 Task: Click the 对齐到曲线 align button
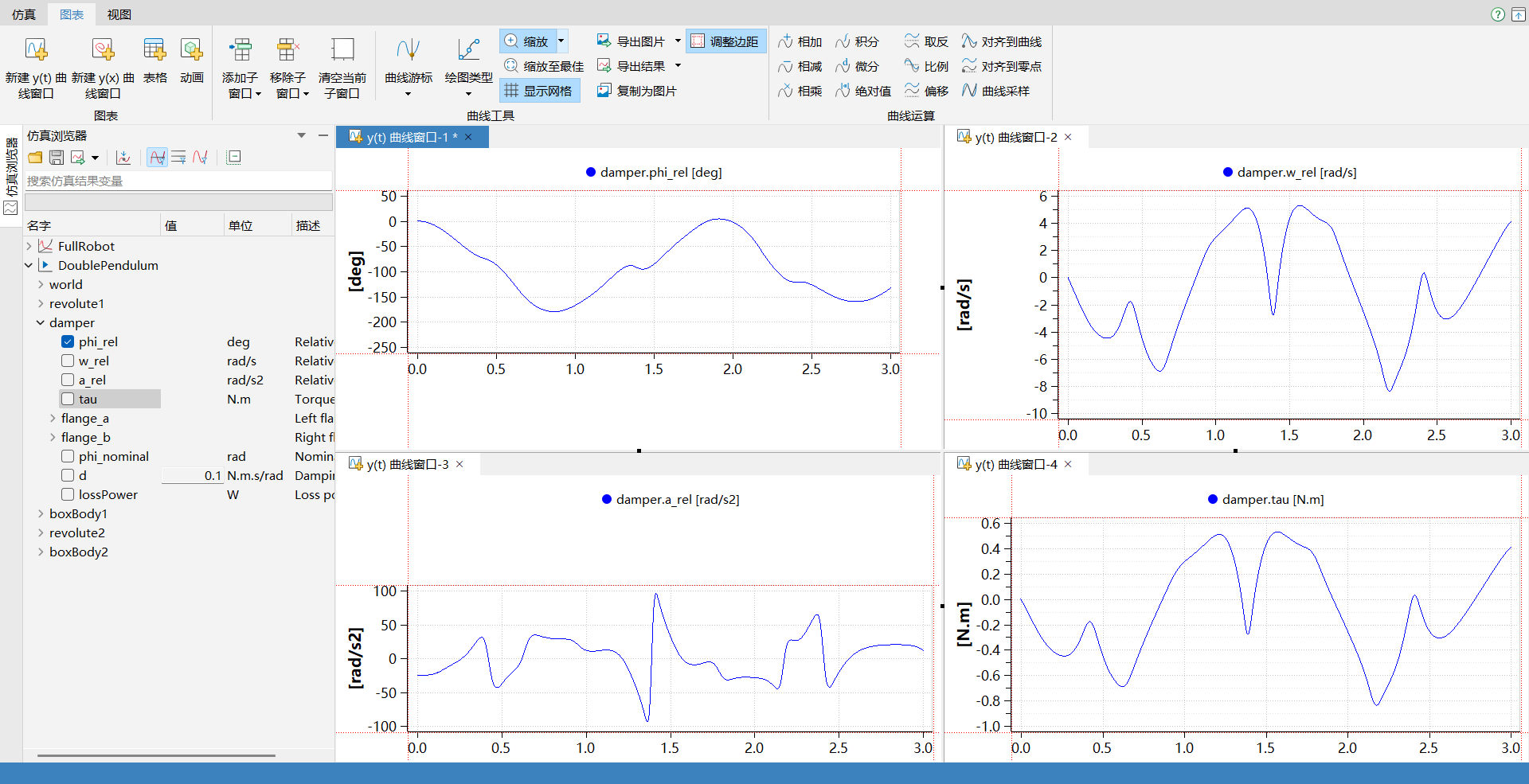[1001, 41]
